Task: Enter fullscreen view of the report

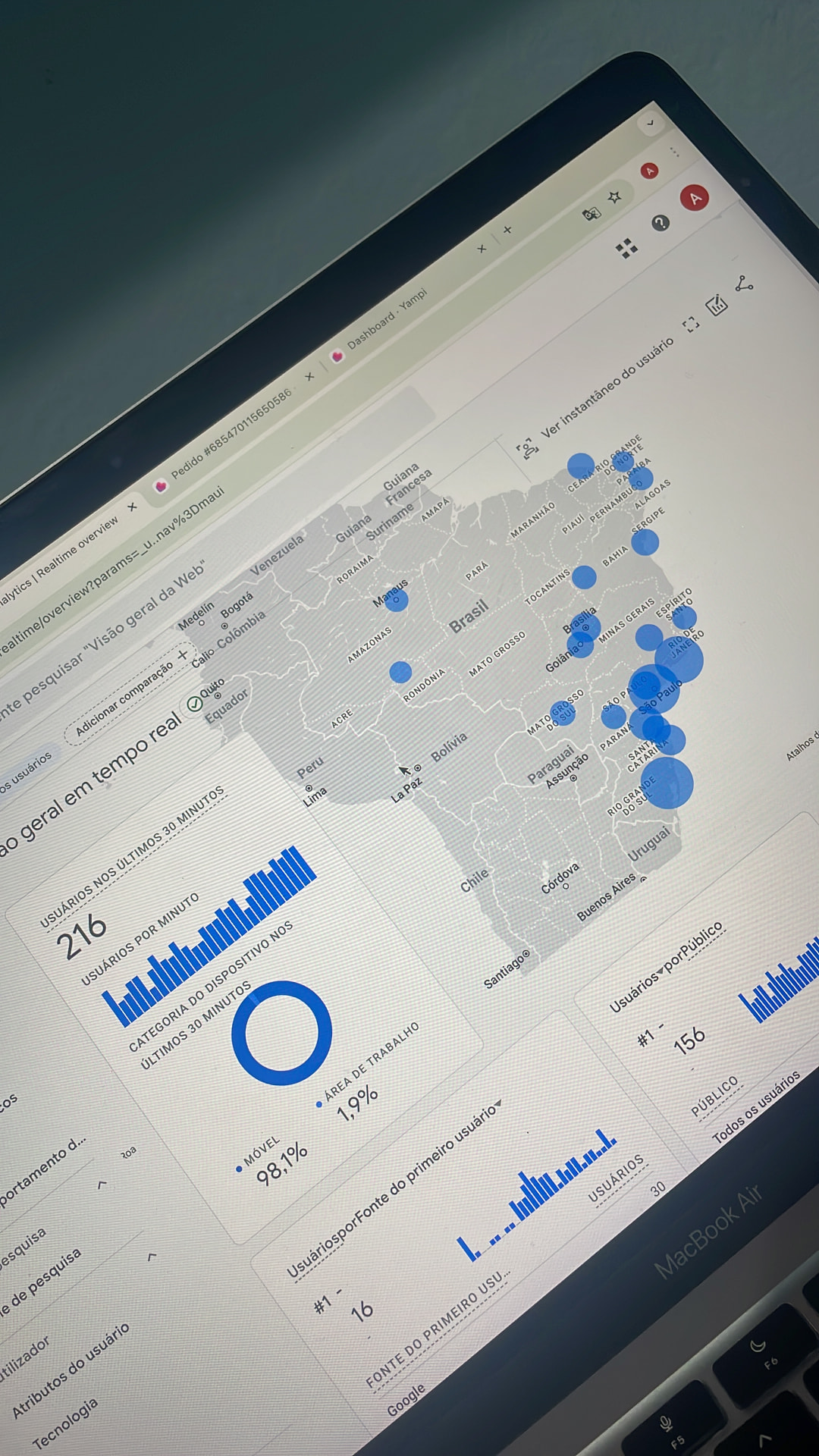Action: (x=690, y=325)
